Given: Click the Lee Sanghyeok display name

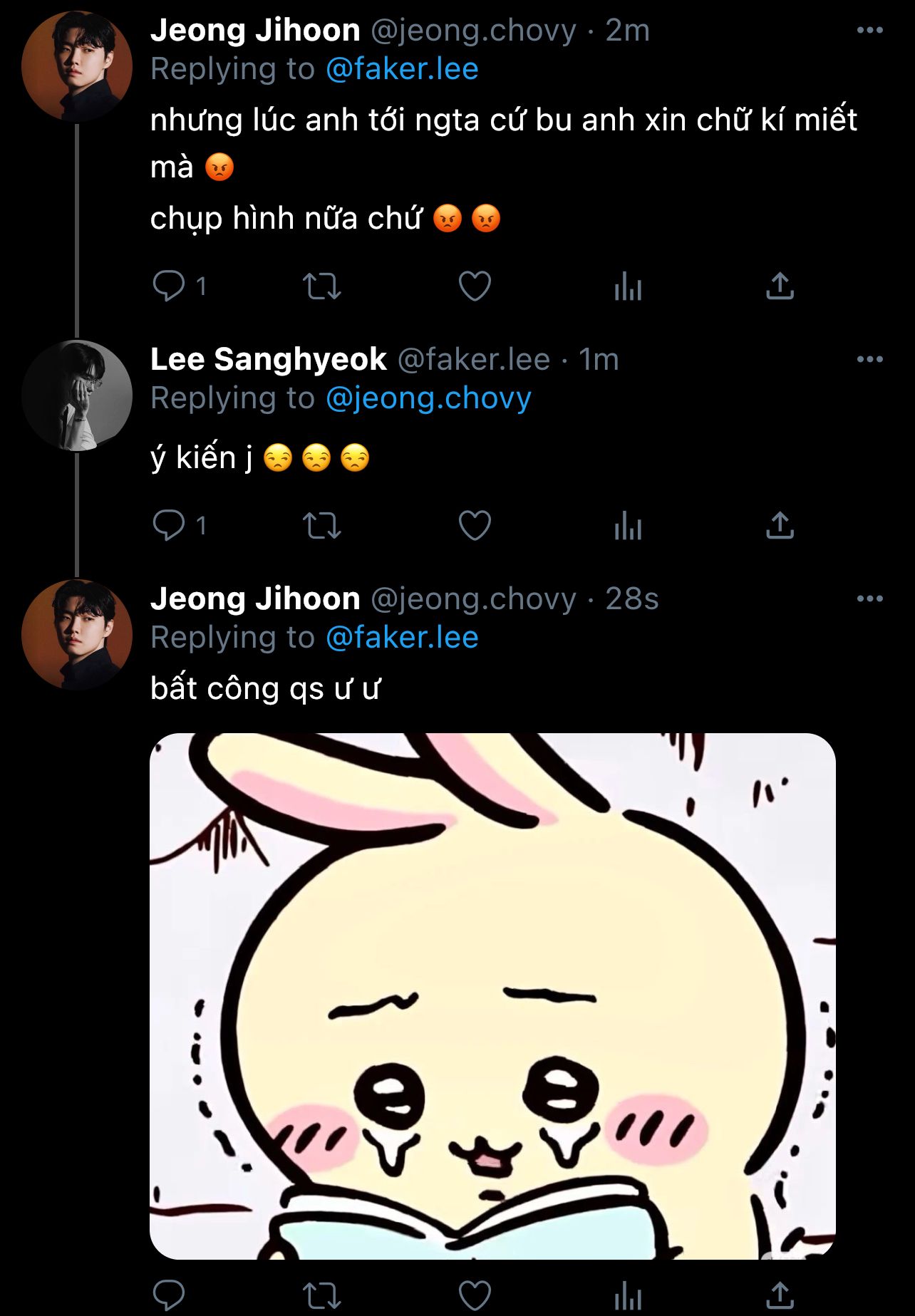Looking at the screenshot, I should (x=269, y=360).
